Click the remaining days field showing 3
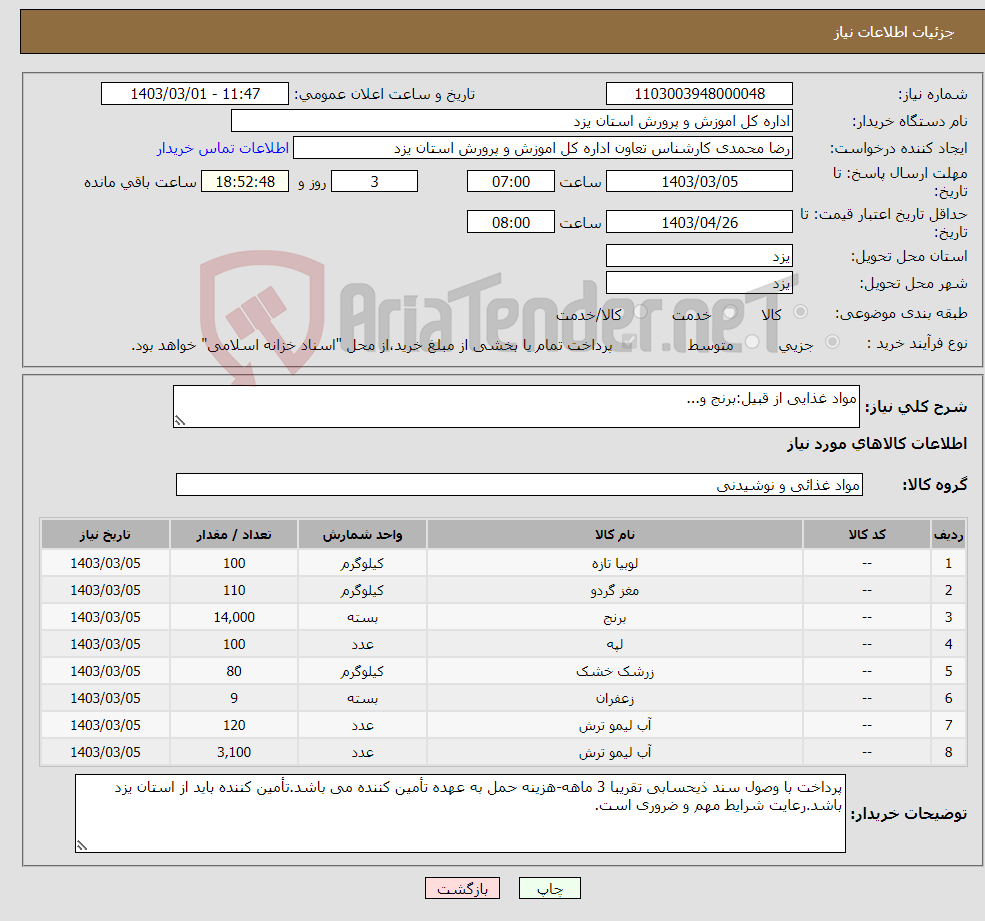The width and height of the screenshot is (985, 921). (374, 182)
